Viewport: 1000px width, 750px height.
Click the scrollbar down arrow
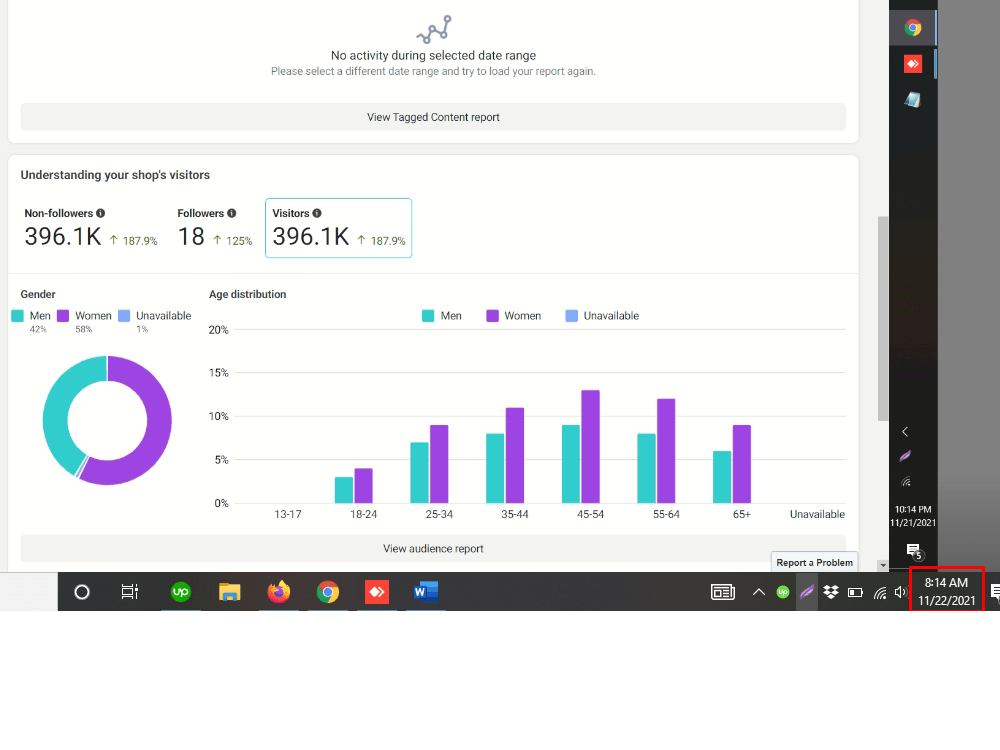[883, 566]
